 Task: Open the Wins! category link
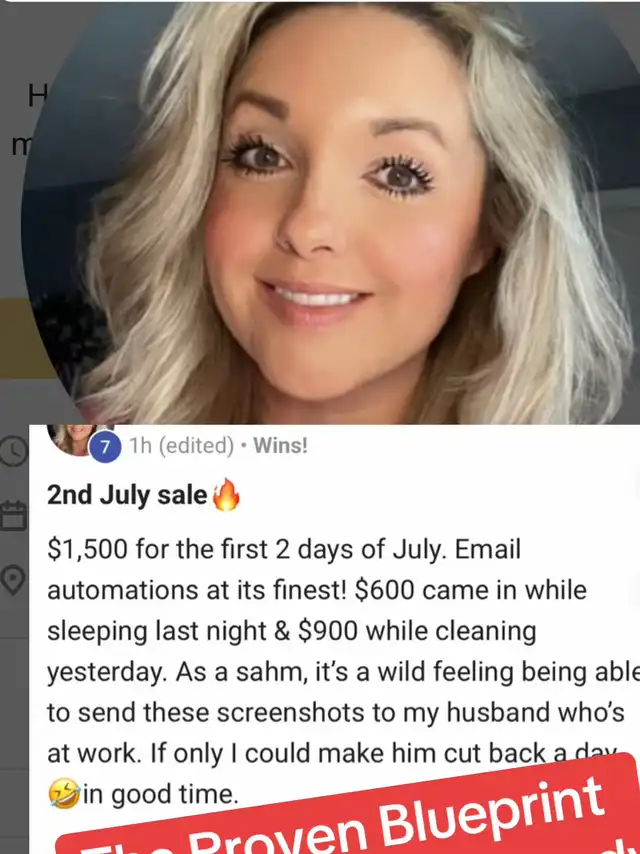[x=281, y=446]
